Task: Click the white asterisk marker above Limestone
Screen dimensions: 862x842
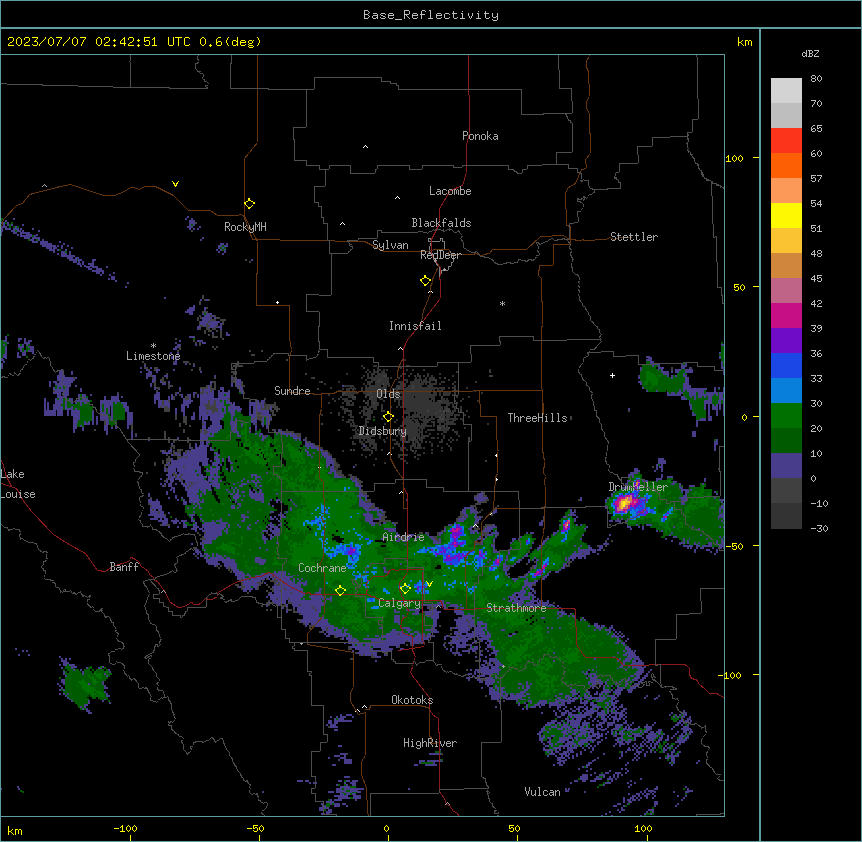Action: coord(153,346)
